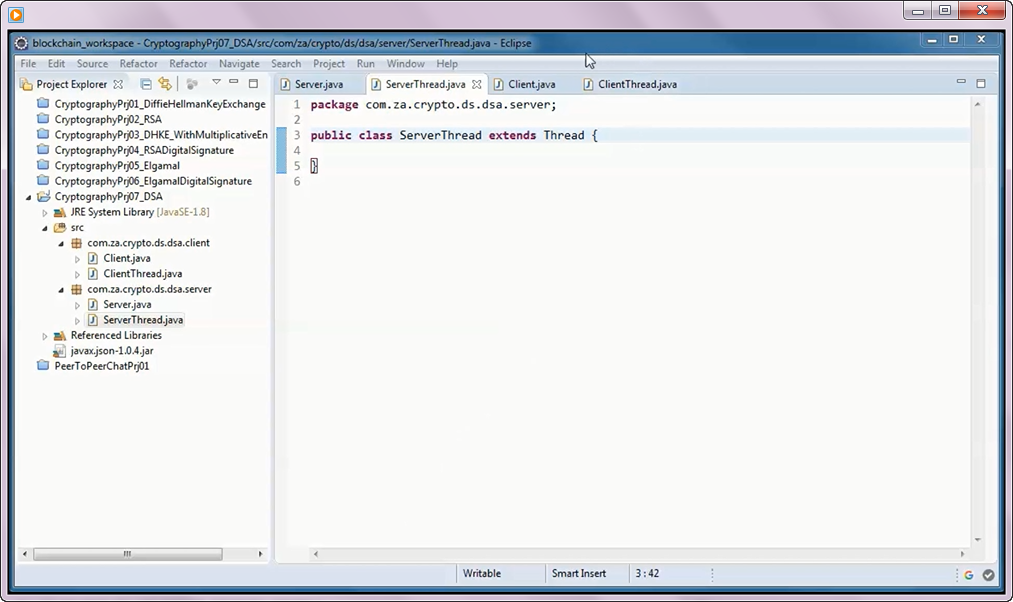This screenshot has height=602, width=1013.
Task: Close the ServerThread.java editor tab
Action: click(476, 84)
